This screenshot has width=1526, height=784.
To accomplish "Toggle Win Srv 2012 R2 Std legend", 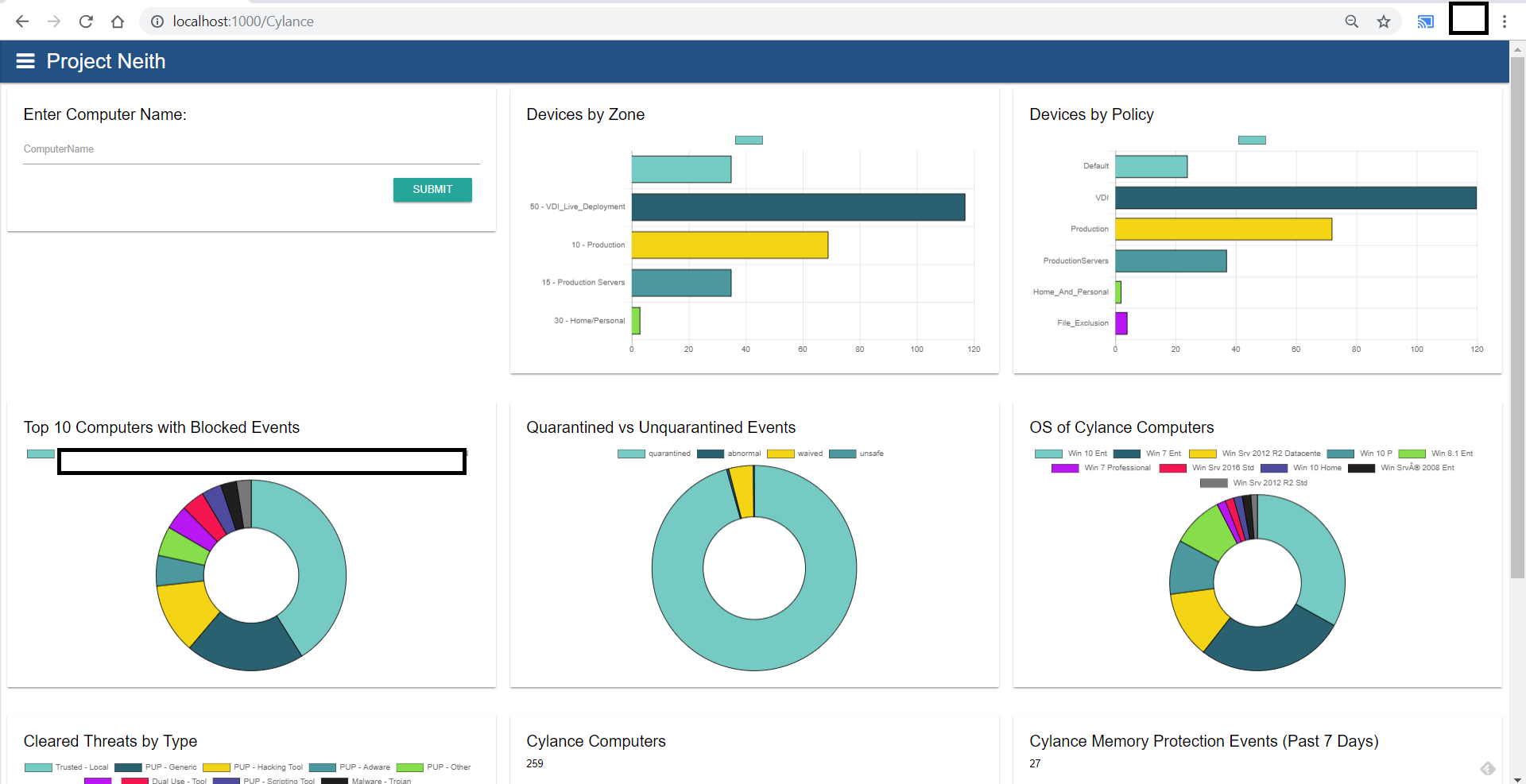I will pyautogui.click(x=1253, y=483).
